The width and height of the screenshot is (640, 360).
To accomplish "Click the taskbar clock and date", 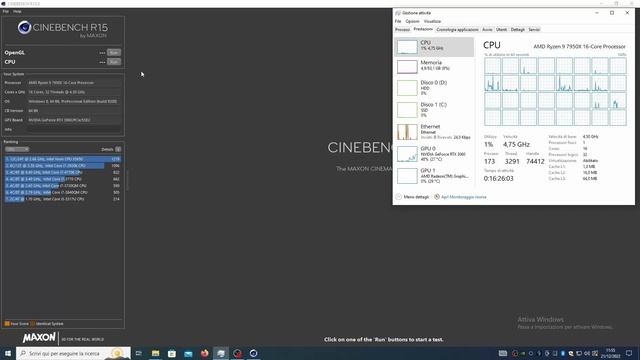I will pyautogui.click(x=611, y=353).
